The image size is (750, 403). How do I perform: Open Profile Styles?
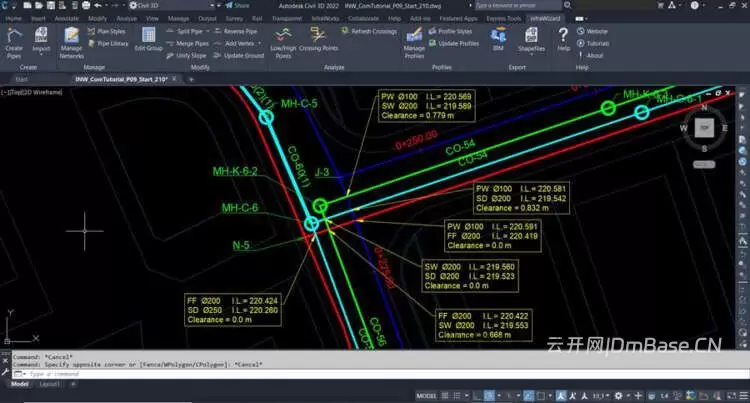coord(450,31)
